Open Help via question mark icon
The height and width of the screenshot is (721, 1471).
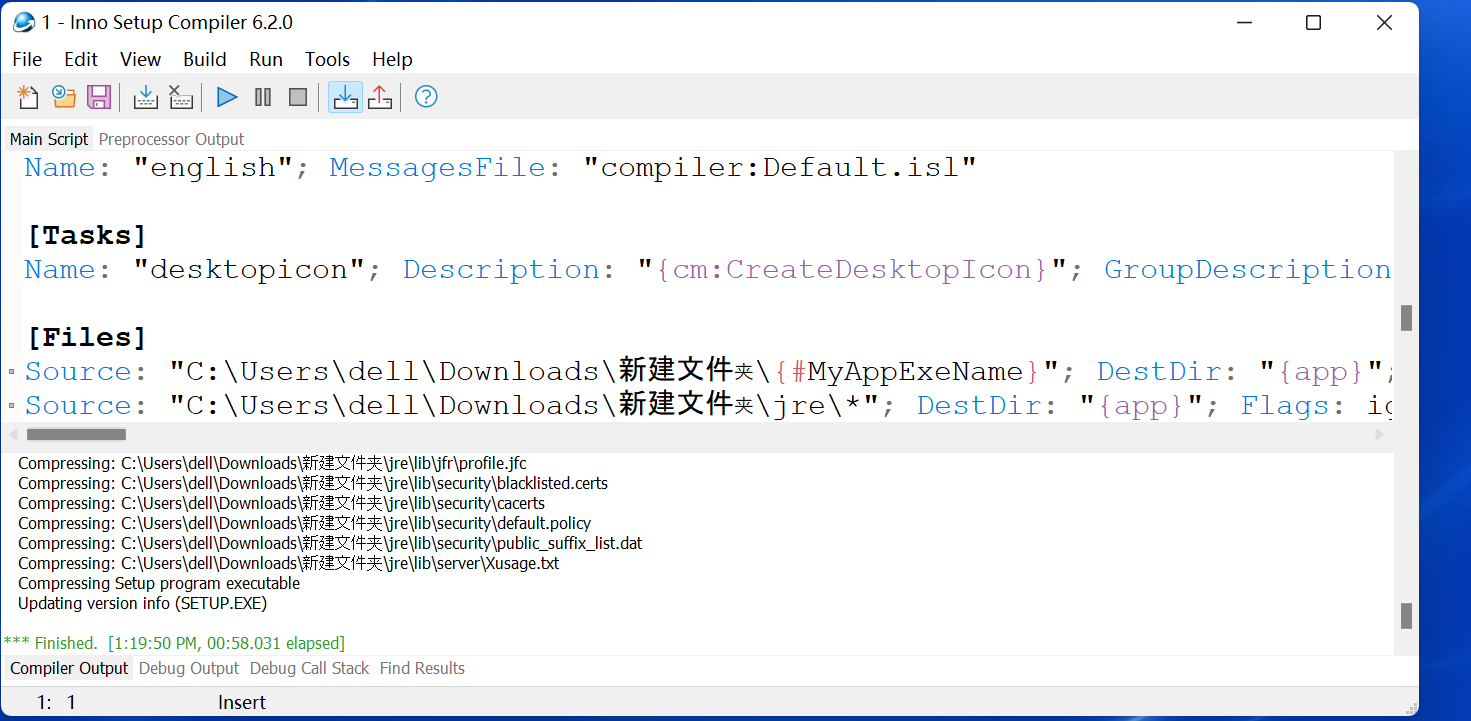pos(426,97)
